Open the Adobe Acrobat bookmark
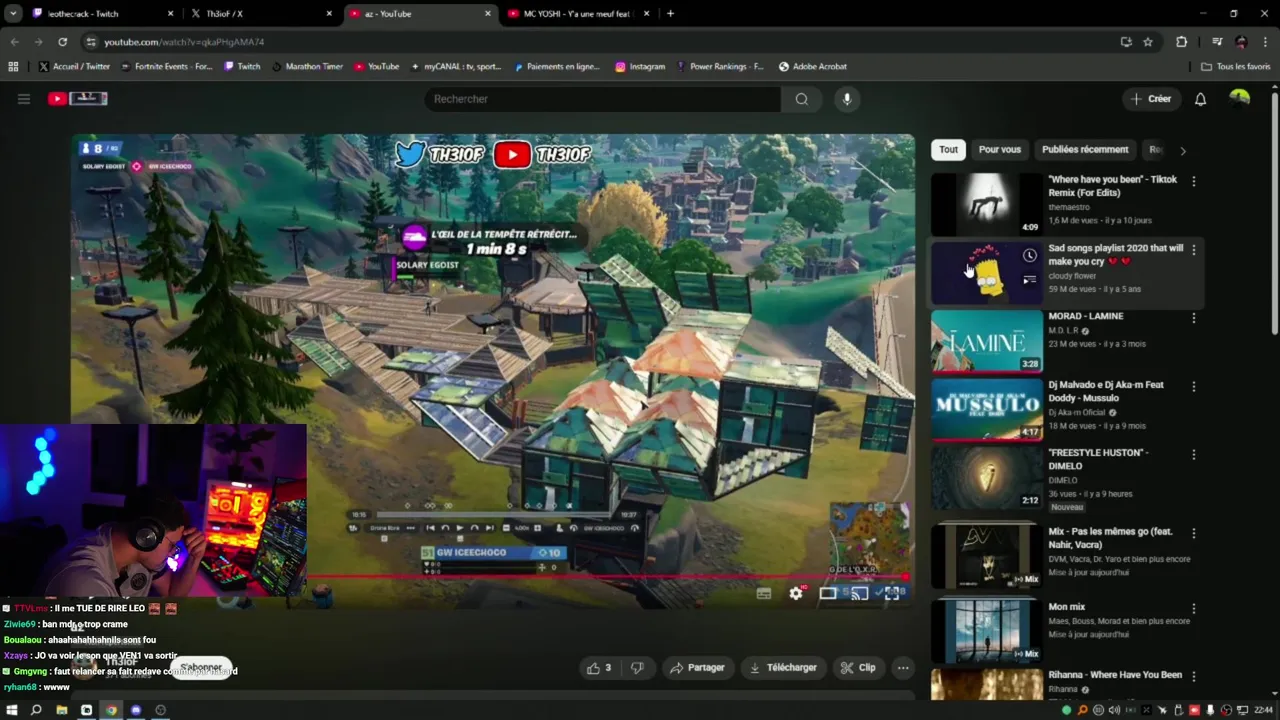This screenshot has width=1280, height=720. [x=813, y=66]
